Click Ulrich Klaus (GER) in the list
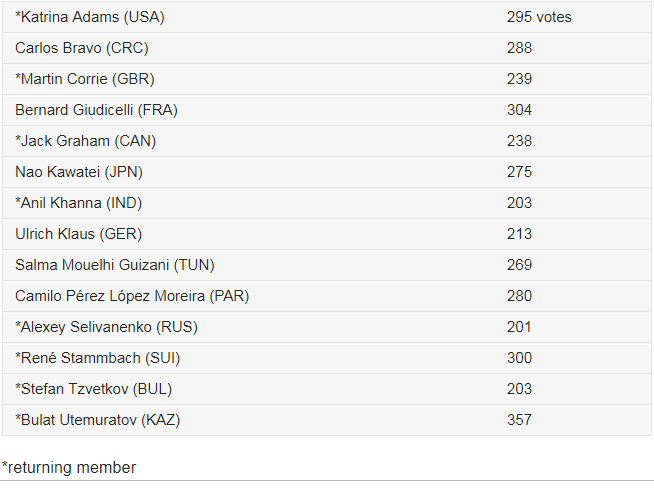This screenshot has height=489, width=654. click(79, 234)
